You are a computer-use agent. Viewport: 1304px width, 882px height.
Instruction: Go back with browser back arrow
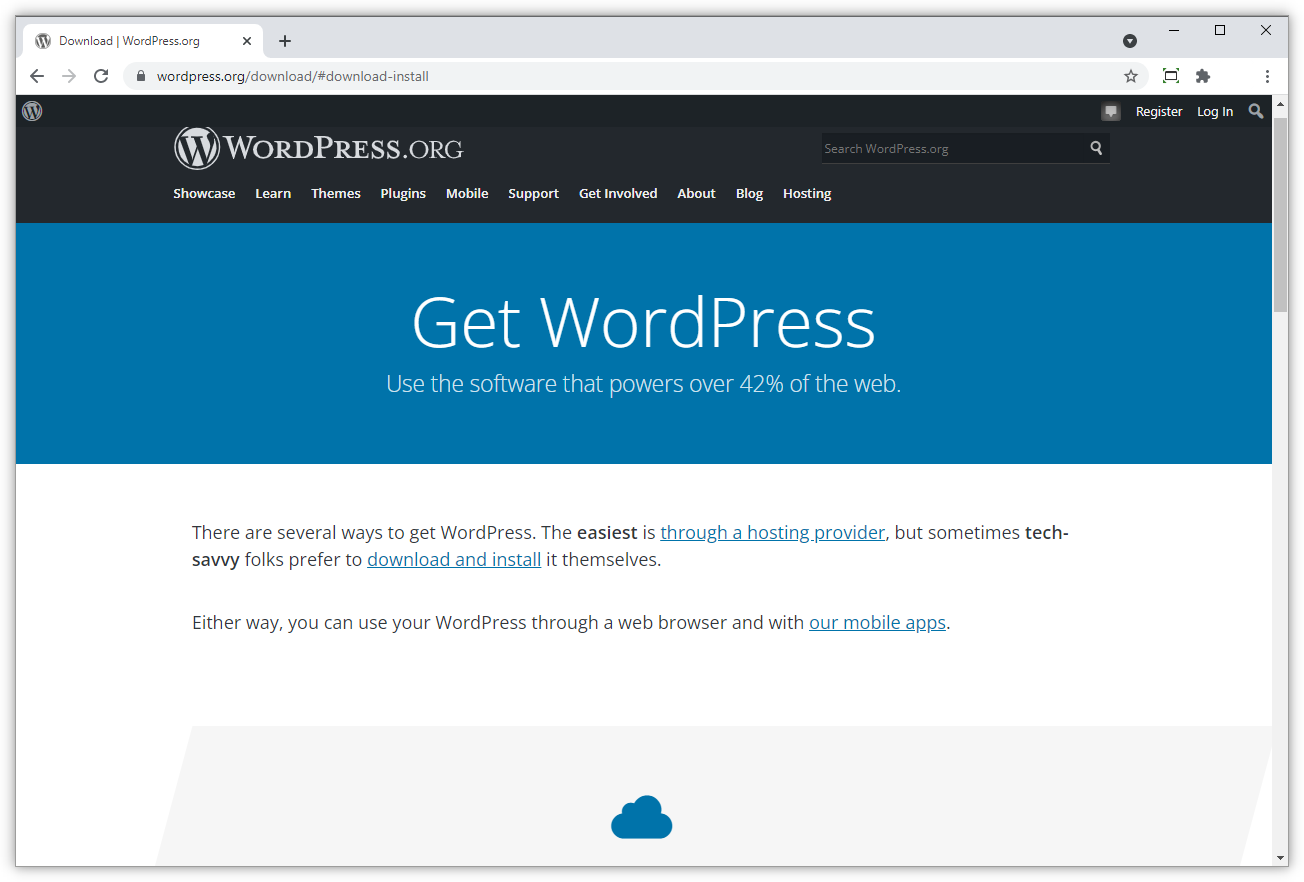click(37, 76)
